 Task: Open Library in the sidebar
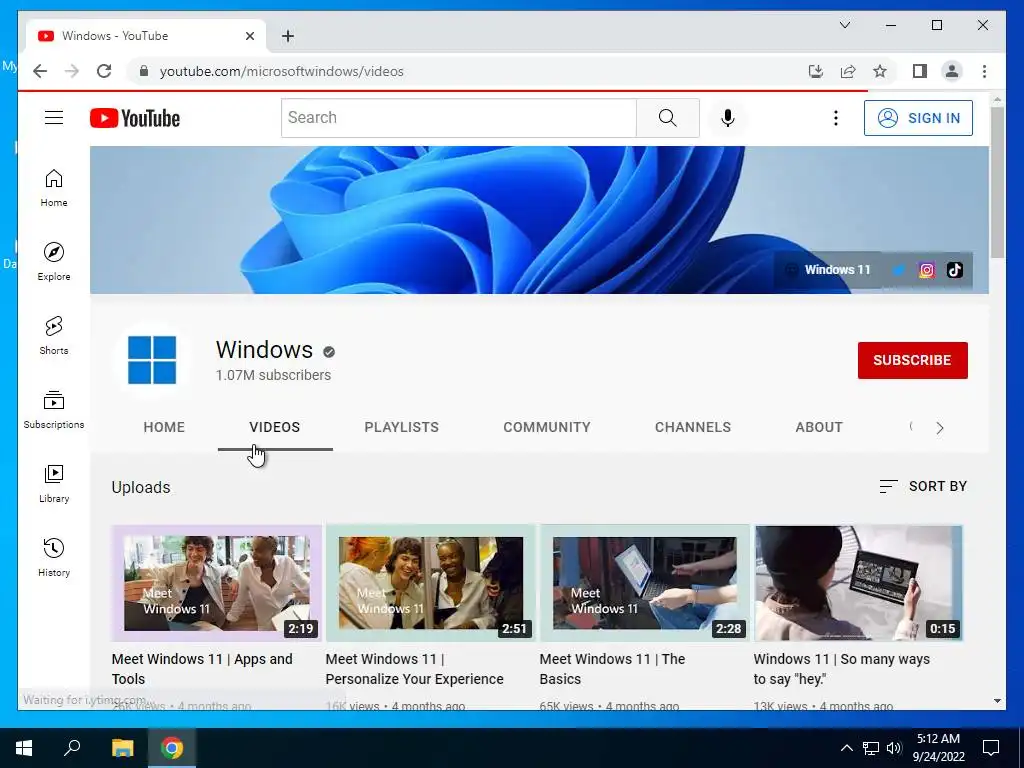pyautogui.click(x=54, y=483)
